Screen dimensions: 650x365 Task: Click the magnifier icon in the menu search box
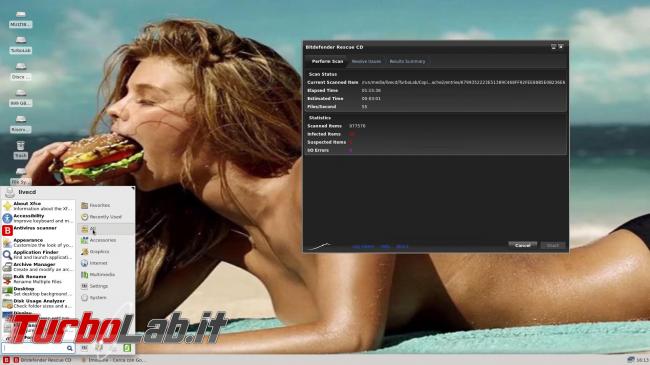[x=70, y=348]
